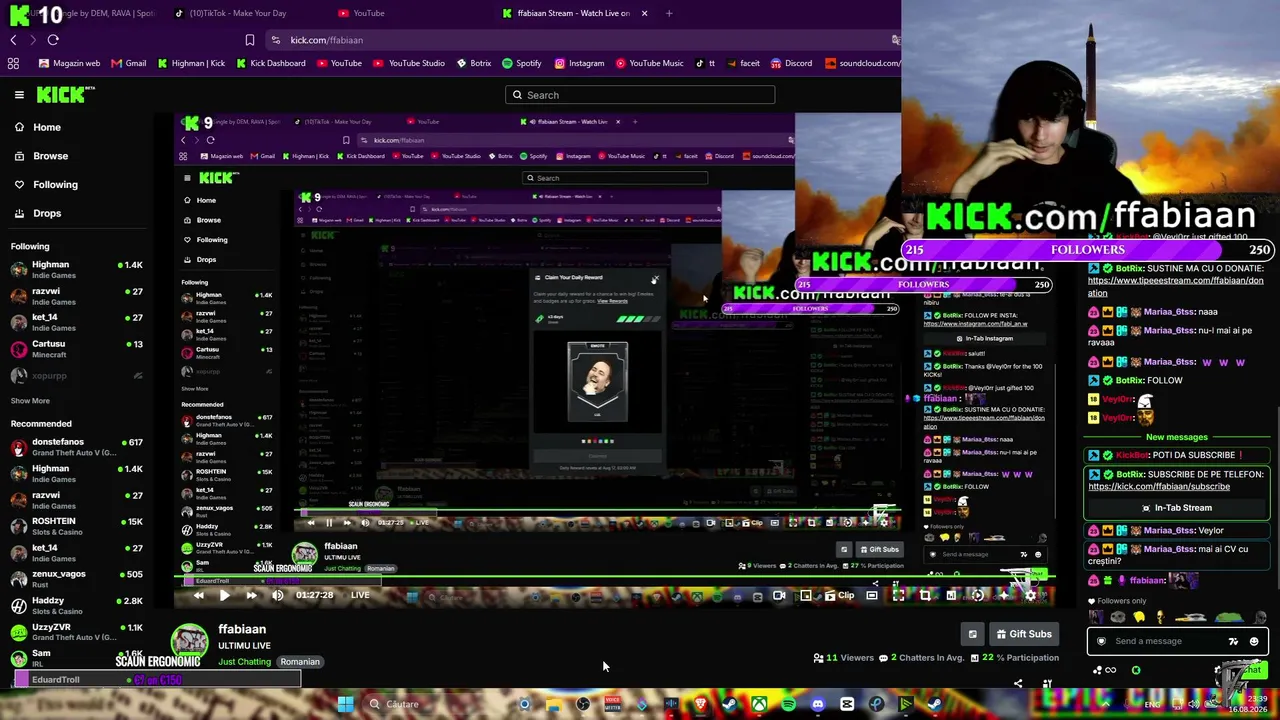This screenshot has width=1280, height=720.
Task: Play the stream with the play button
Action: [224, 595]
